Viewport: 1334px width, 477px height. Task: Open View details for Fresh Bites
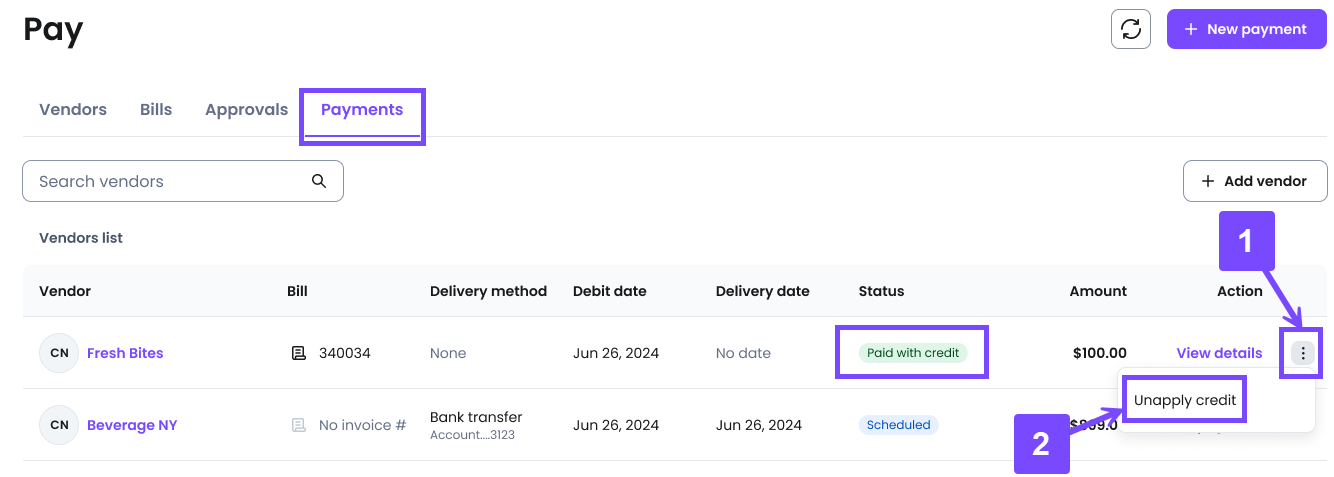[1219, 353]
